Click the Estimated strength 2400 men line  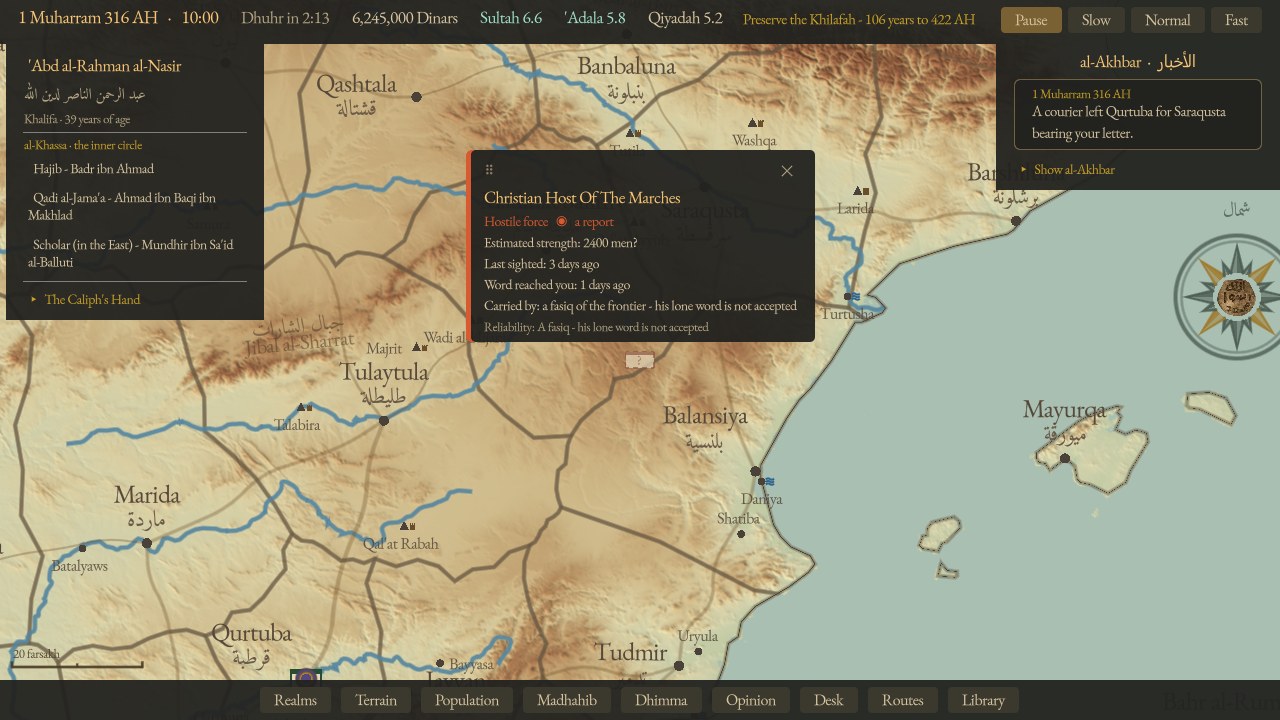[x=561, y=243]
